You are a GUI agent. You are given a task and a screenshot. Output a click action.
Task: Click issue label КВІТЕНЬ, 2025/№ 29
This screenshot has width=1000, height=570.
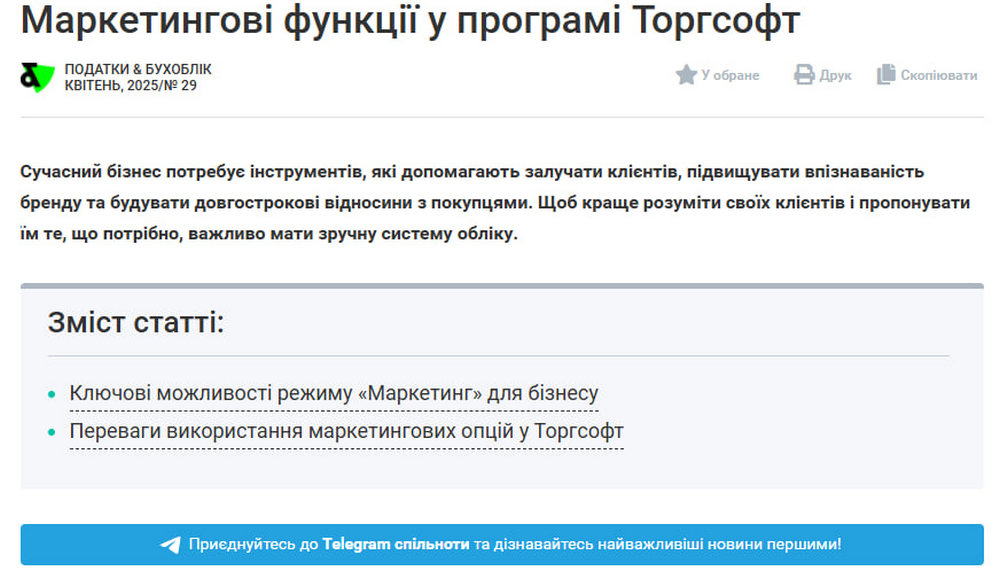tap(131, 85)
